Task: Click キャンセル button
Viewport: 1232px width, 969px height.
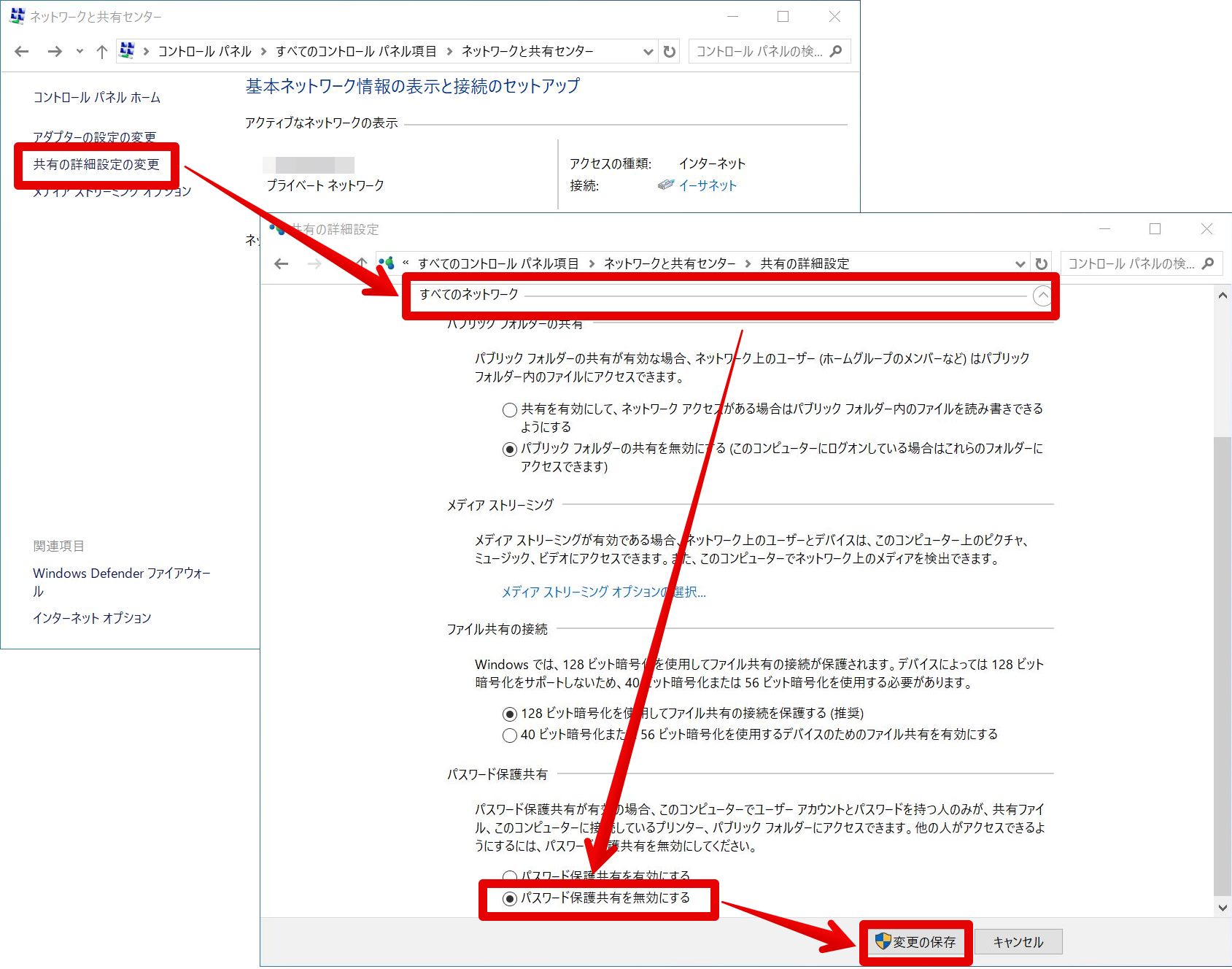Action: click(x=1018, y=942)
